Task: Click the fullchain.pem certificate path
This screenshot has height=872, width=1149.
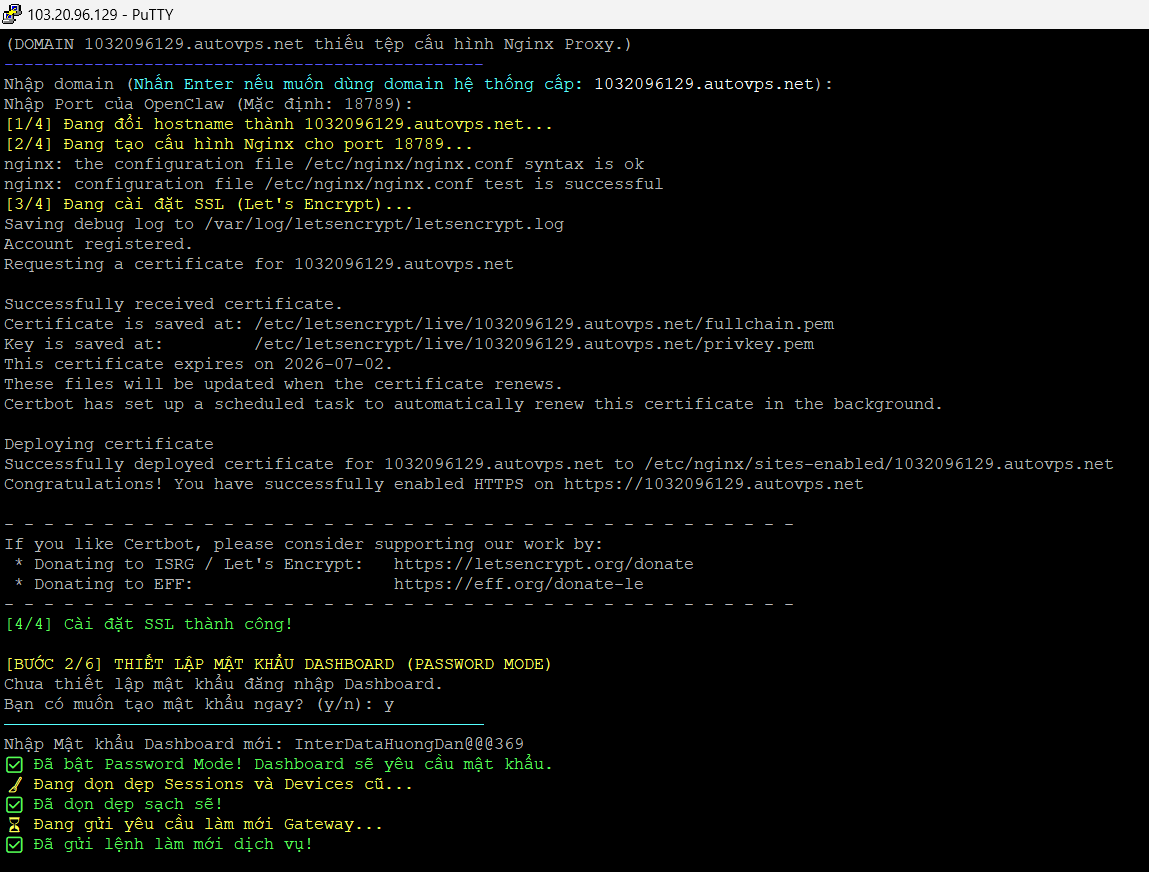Action: pos(544,324)
